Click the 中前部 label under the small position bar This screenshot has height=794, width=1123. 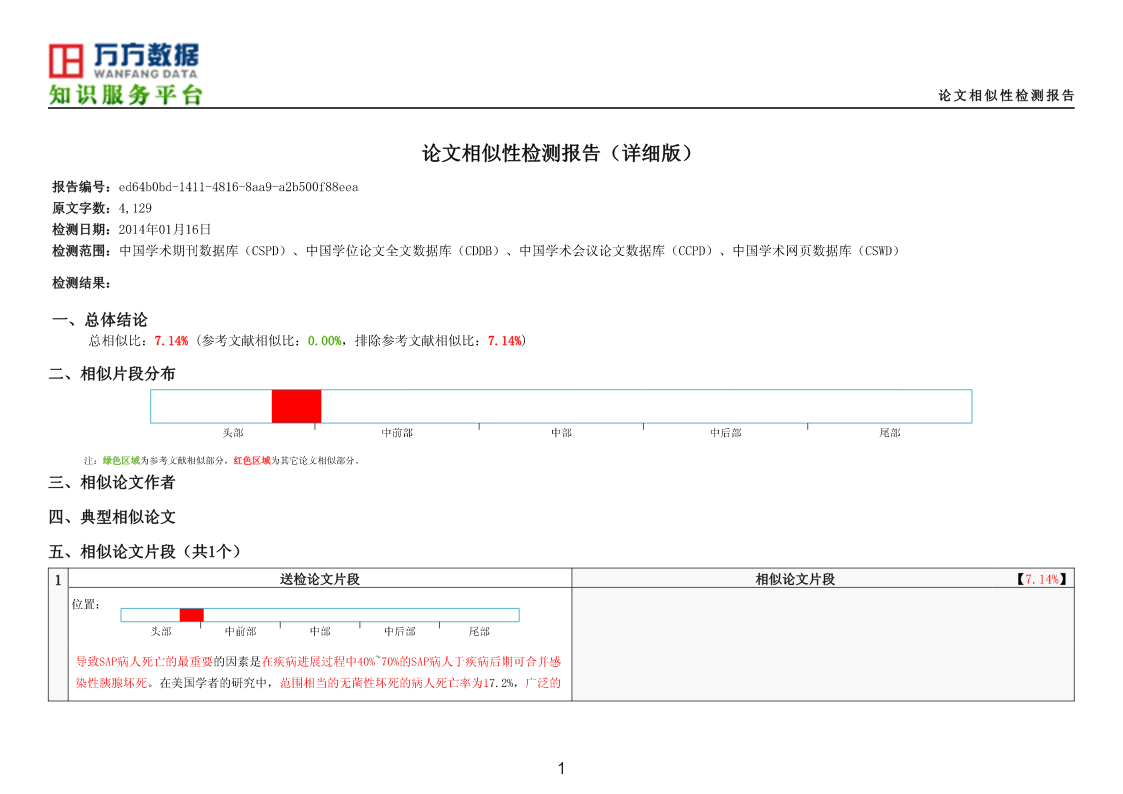[x=241, y=631]
